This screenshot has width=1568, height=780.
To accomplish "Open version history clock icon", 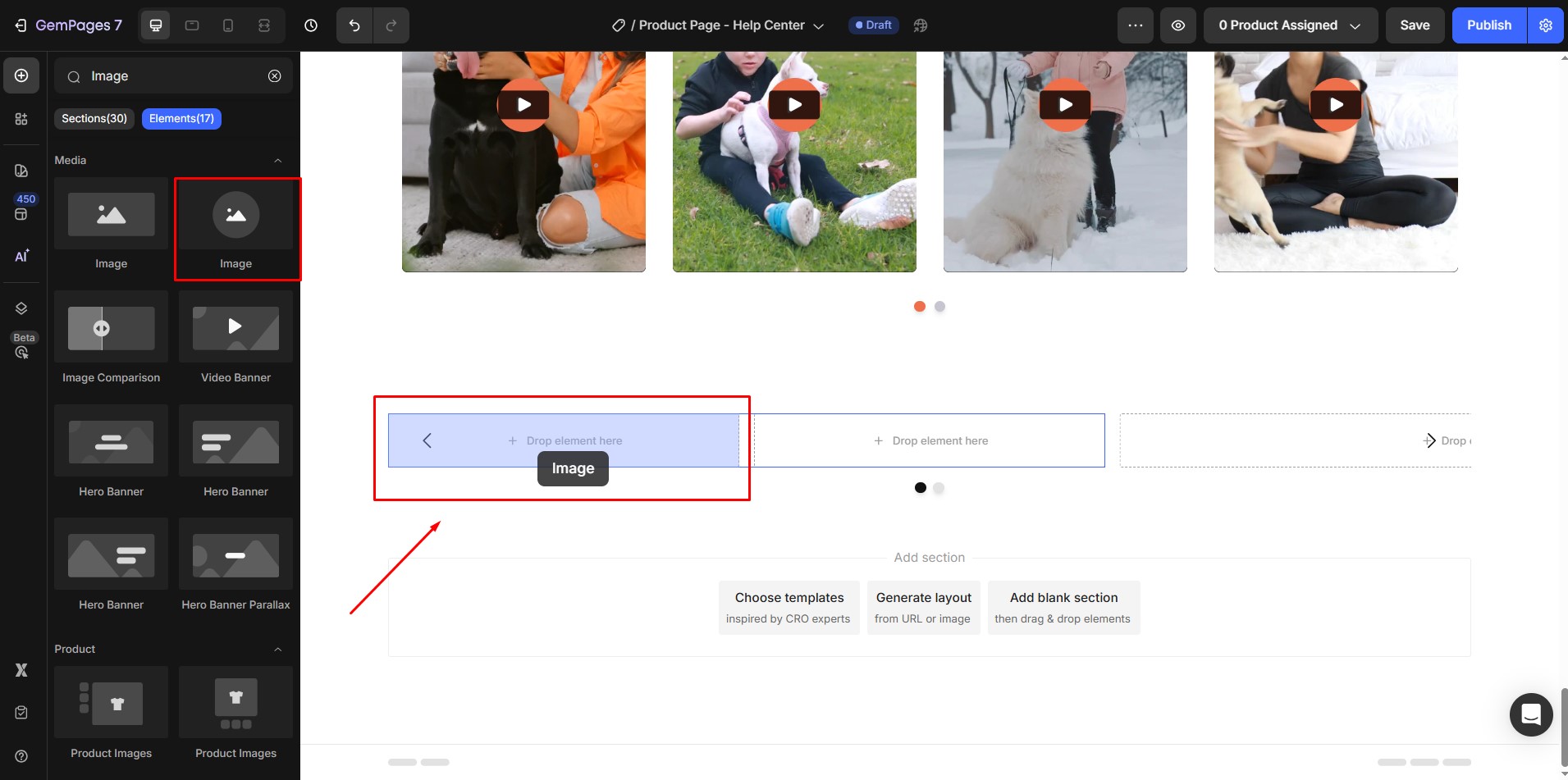I will point(311,25).
